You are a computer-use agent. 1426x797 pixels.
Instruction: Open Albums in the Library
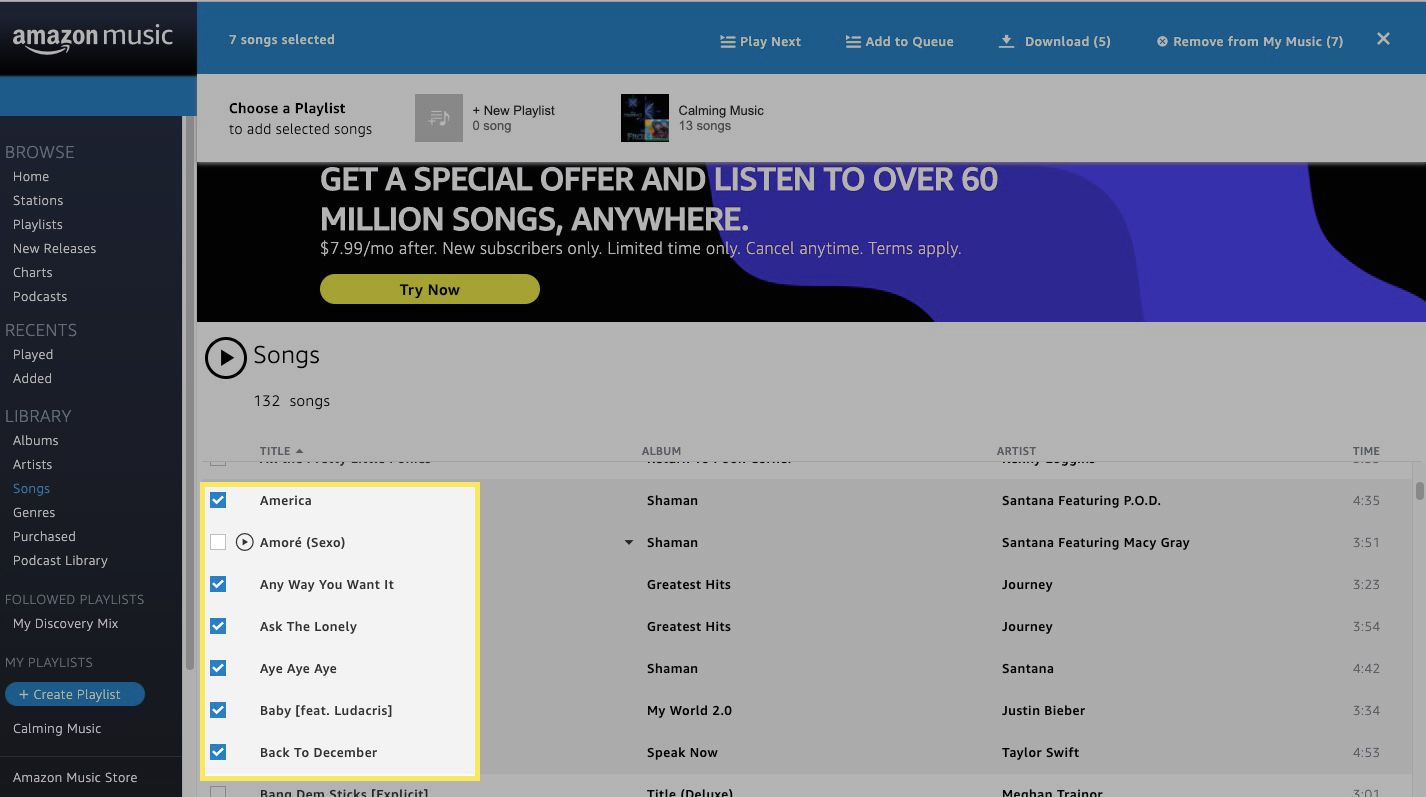tap(36, 440)
